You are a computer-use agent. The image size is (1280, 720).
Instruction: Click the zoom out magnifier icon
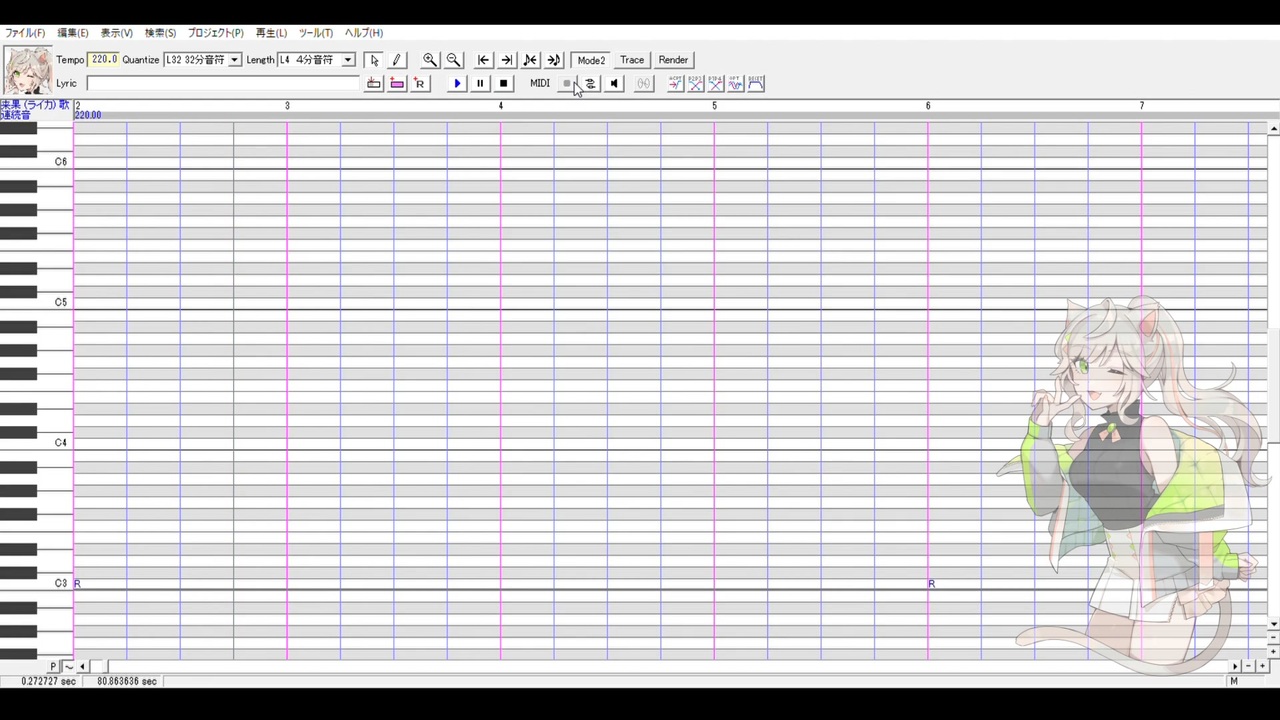[454, 60]
